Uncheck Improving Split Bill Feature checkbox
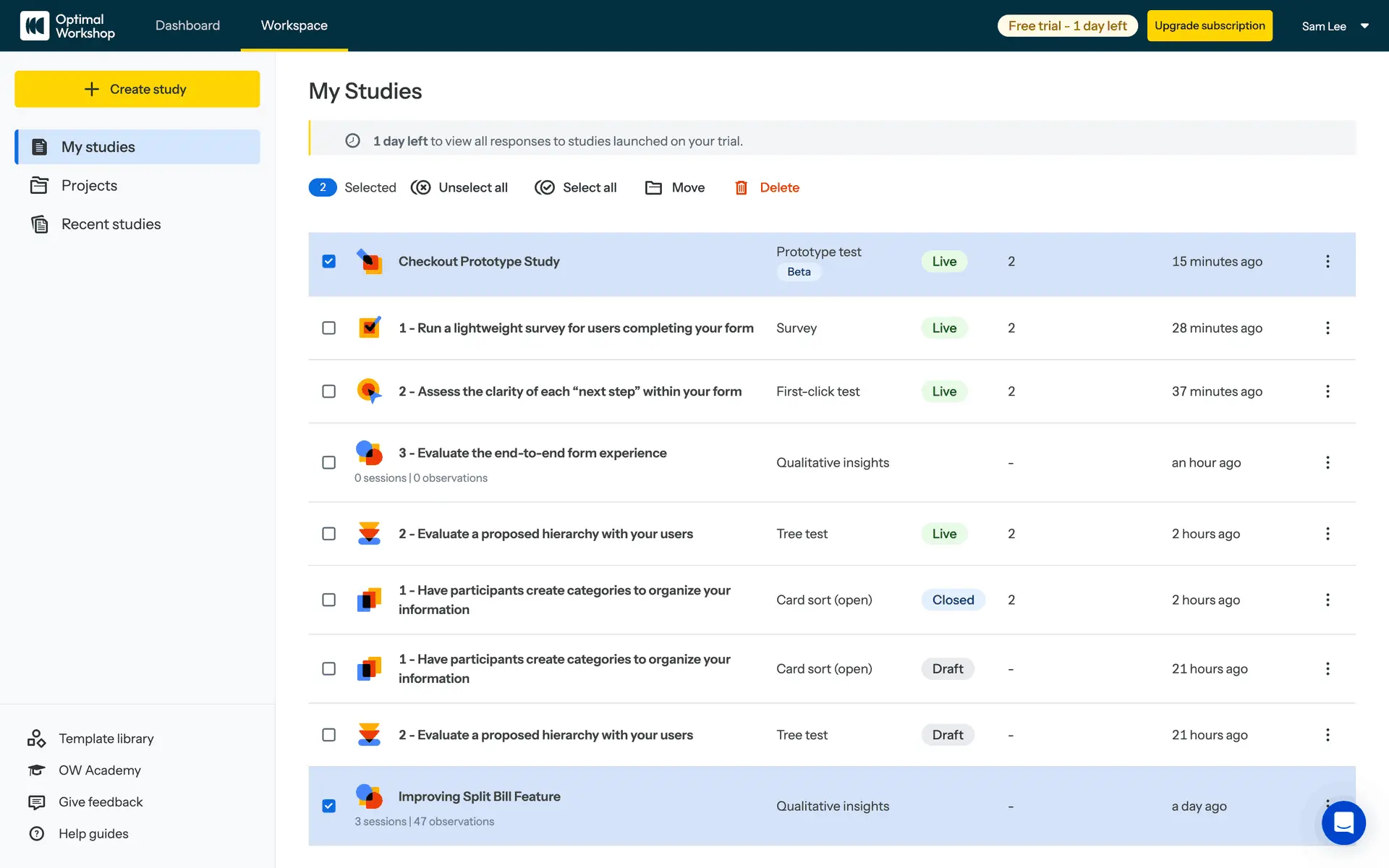1389x868 pixels. pyautogui.click(x=329, y=806)
